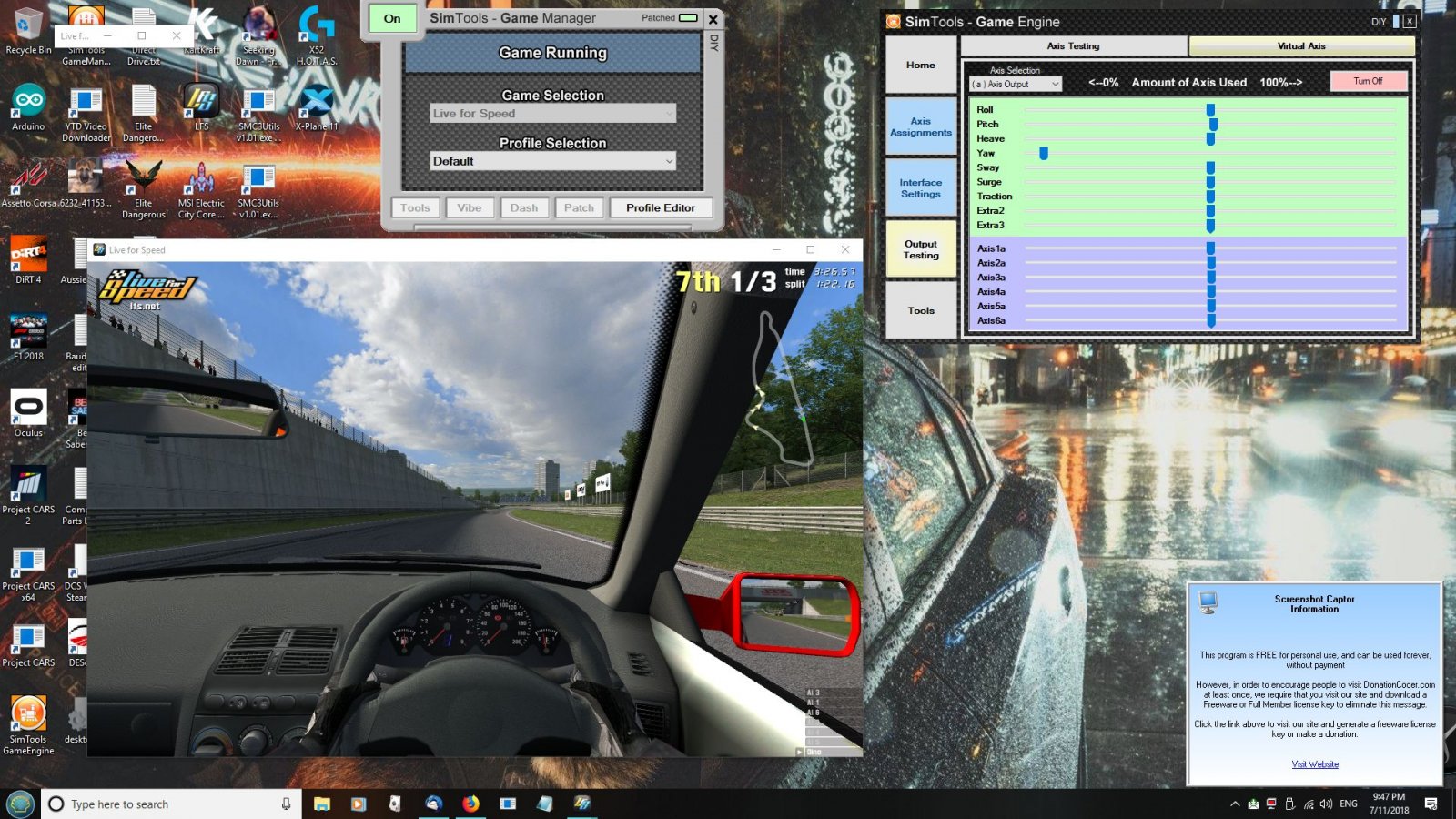The width and height of the screenshot is (1456, 819).
Task: Show hidden system tray icons
Action: [1235, 804]
